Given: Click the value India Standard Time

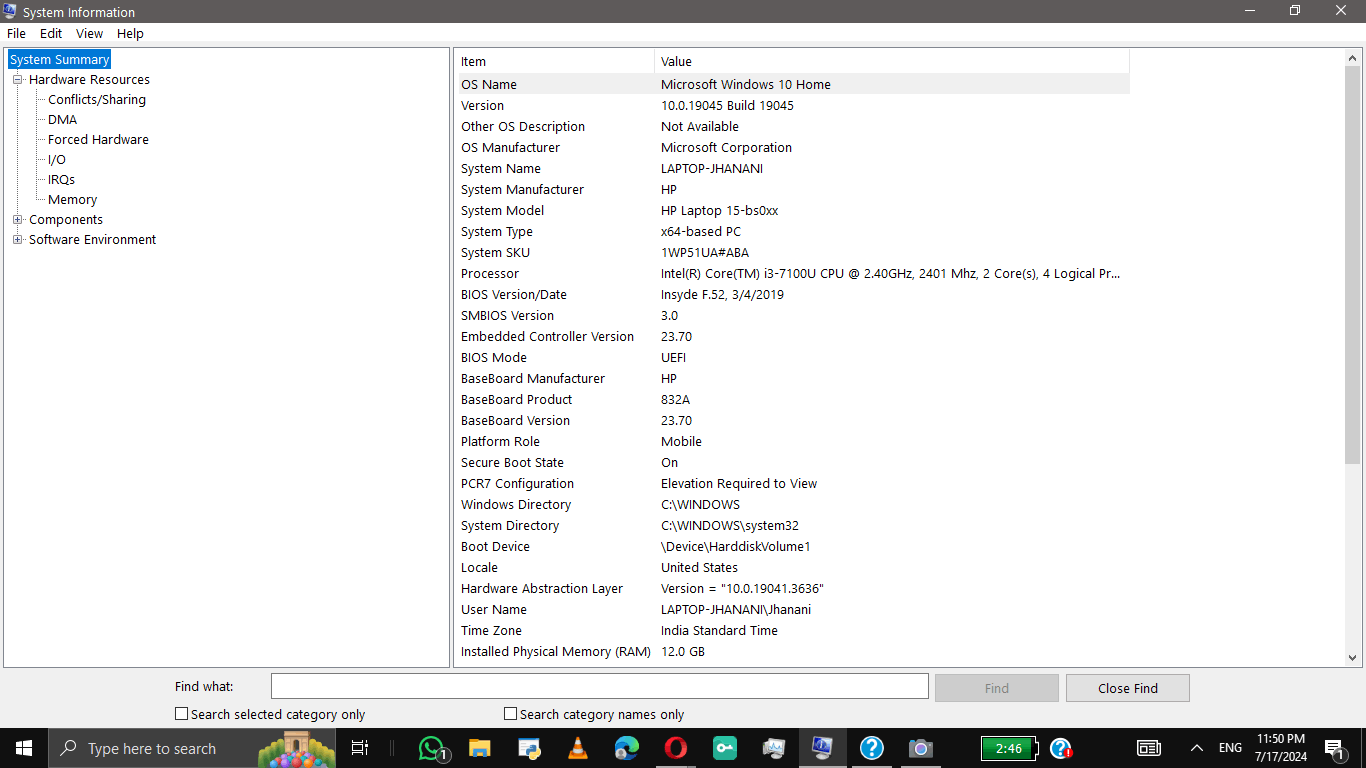Looking at the screenshot, I should pyautogui.click(x=719, y=630).
